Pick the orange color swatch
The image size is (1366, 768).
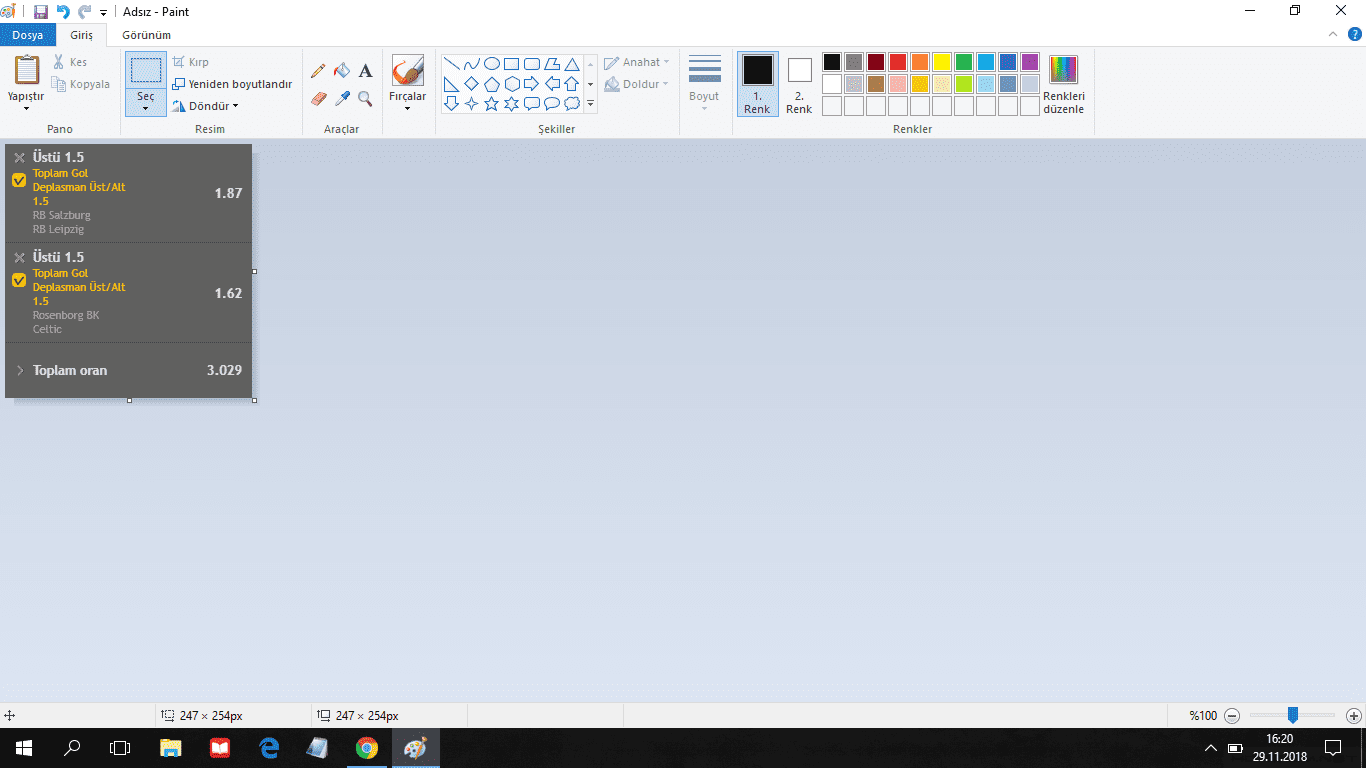pyautogui.click(x=920, y=62)
